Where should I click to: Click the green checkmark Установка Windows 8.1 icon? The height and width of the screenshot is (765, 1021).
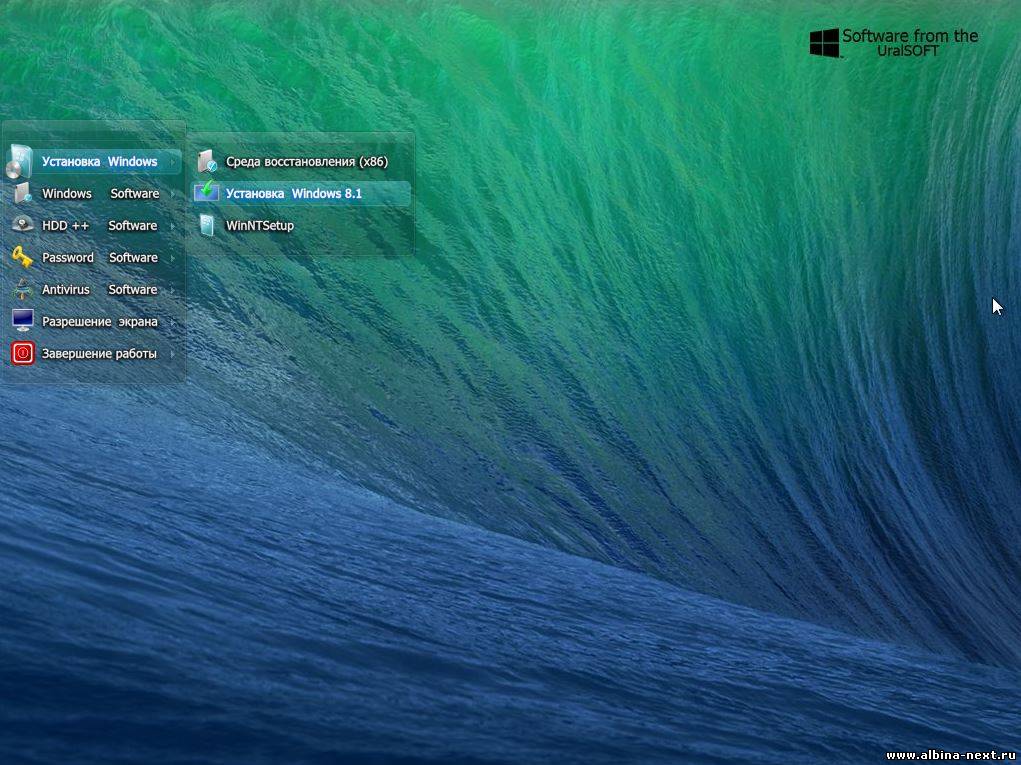[207, 191]
